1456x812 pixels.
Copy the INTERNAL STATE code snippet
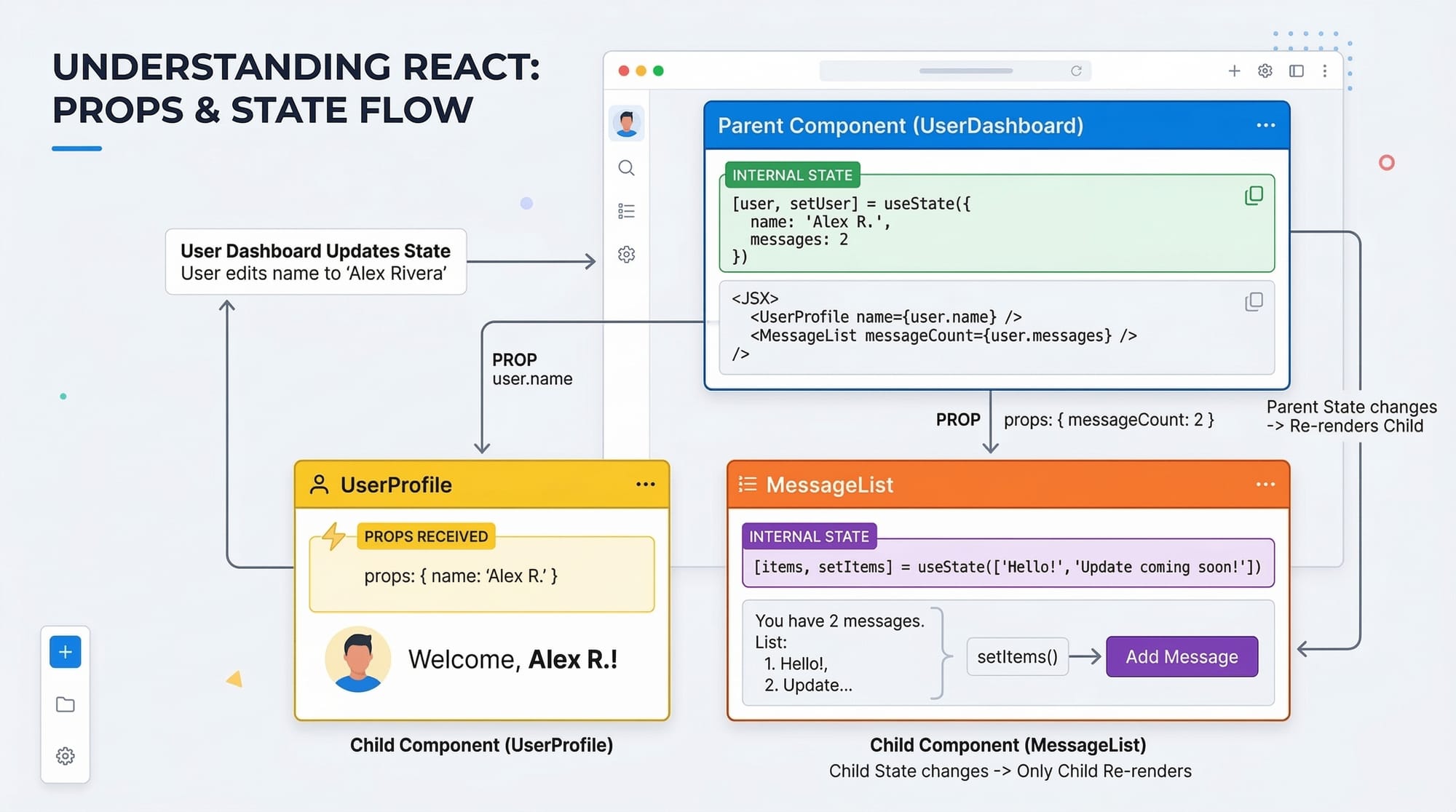[x=1254, y=195]
